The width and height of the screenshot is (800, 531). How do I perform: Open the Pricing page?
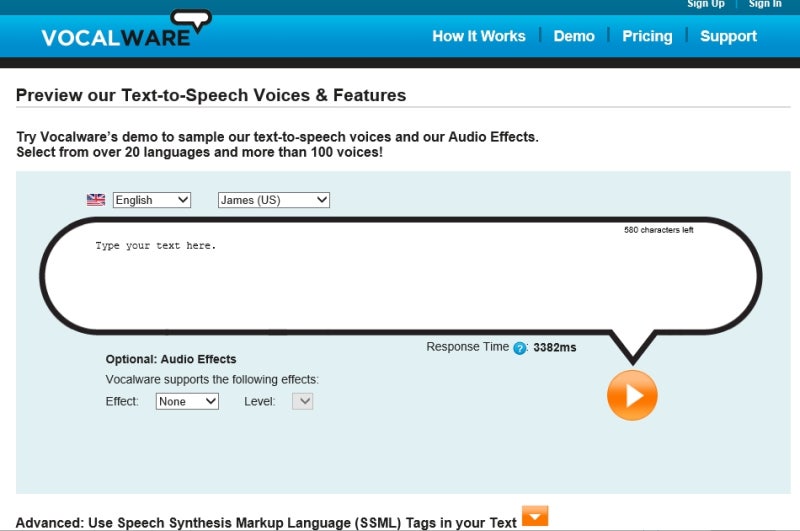[647, 36]
